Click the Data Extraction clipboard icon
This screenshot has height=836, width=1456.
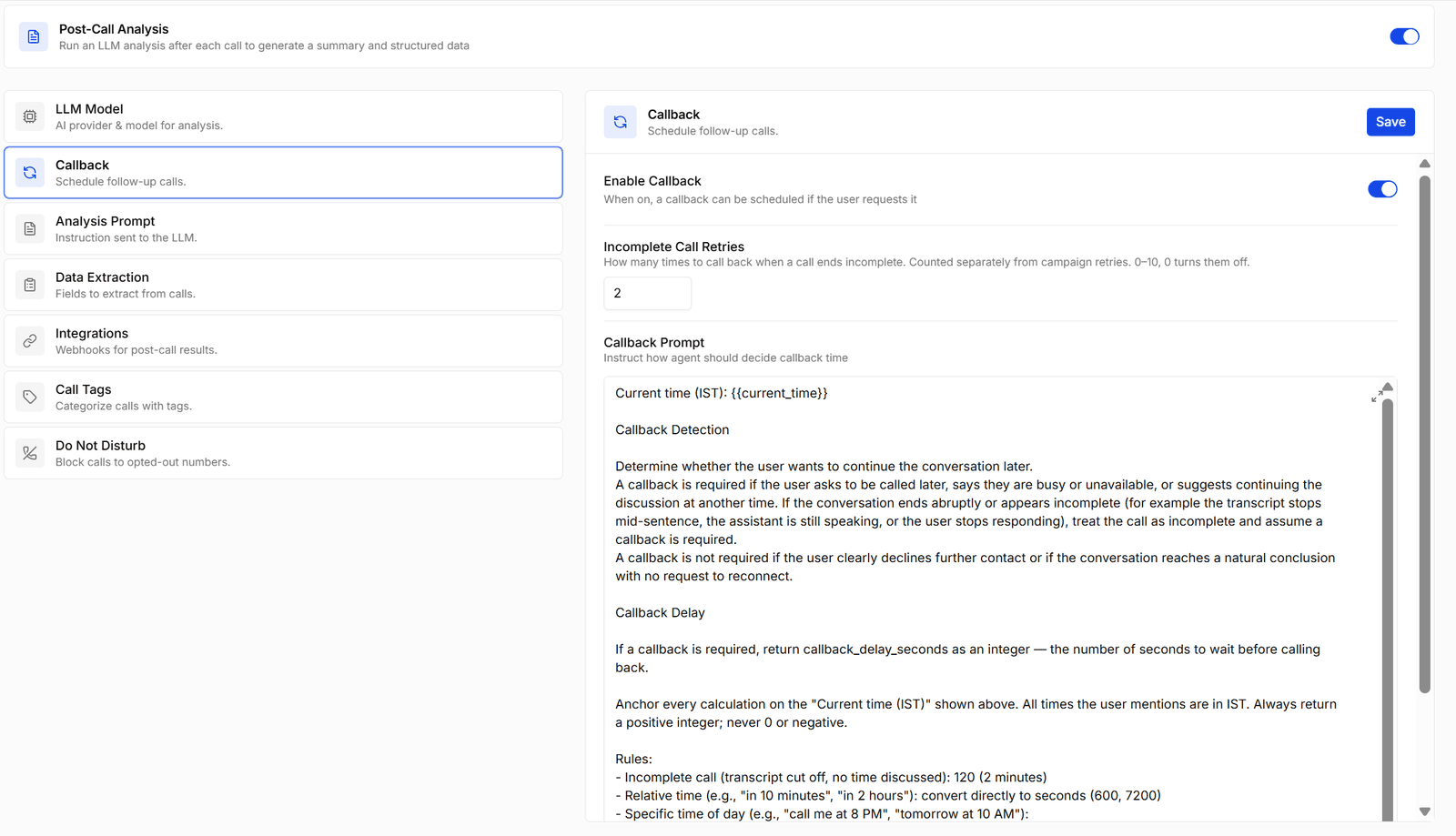coord(30,285)
